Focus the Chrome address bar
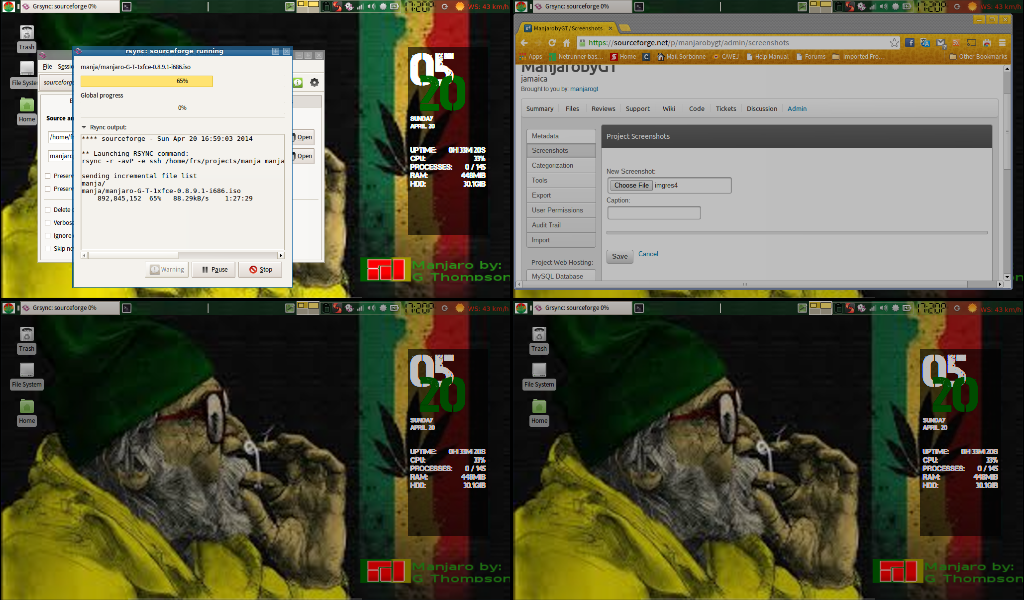The height and width of the screenshot is (600, 1024). (739, 42)
